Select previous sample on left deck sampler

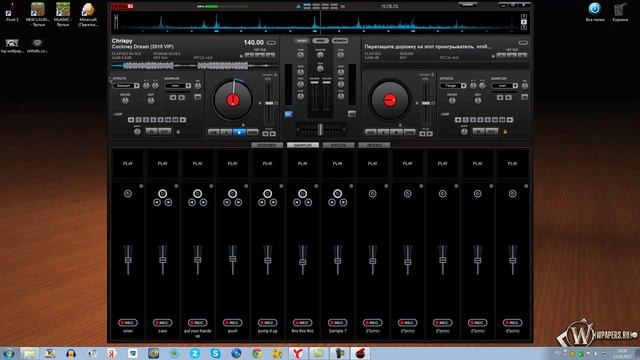tap(173, 98)
